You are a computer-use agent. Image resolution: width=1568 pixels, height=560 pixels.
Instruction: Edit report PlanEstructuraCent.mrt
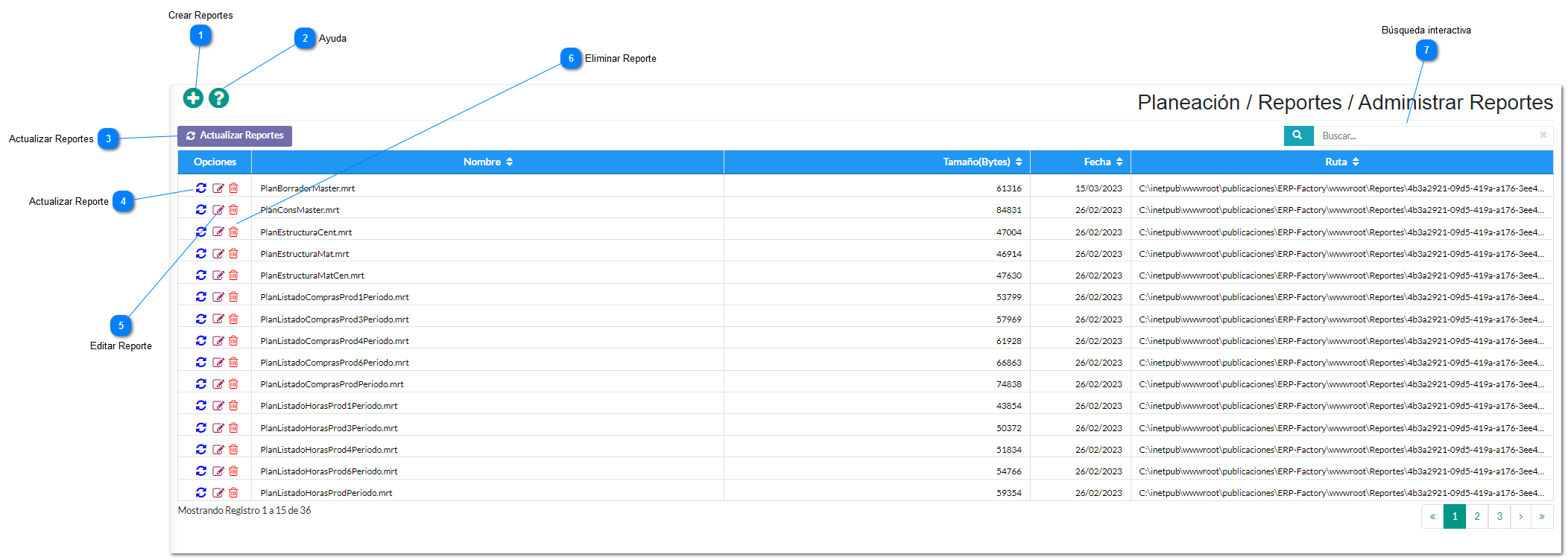tap(218, 232)
